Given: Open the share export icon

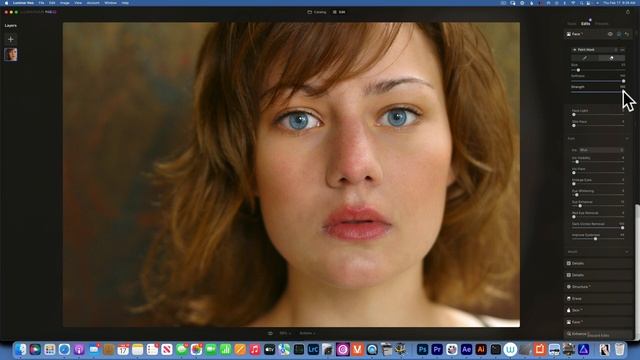Looking at the screenshot, I should click(x=628, y=12).
